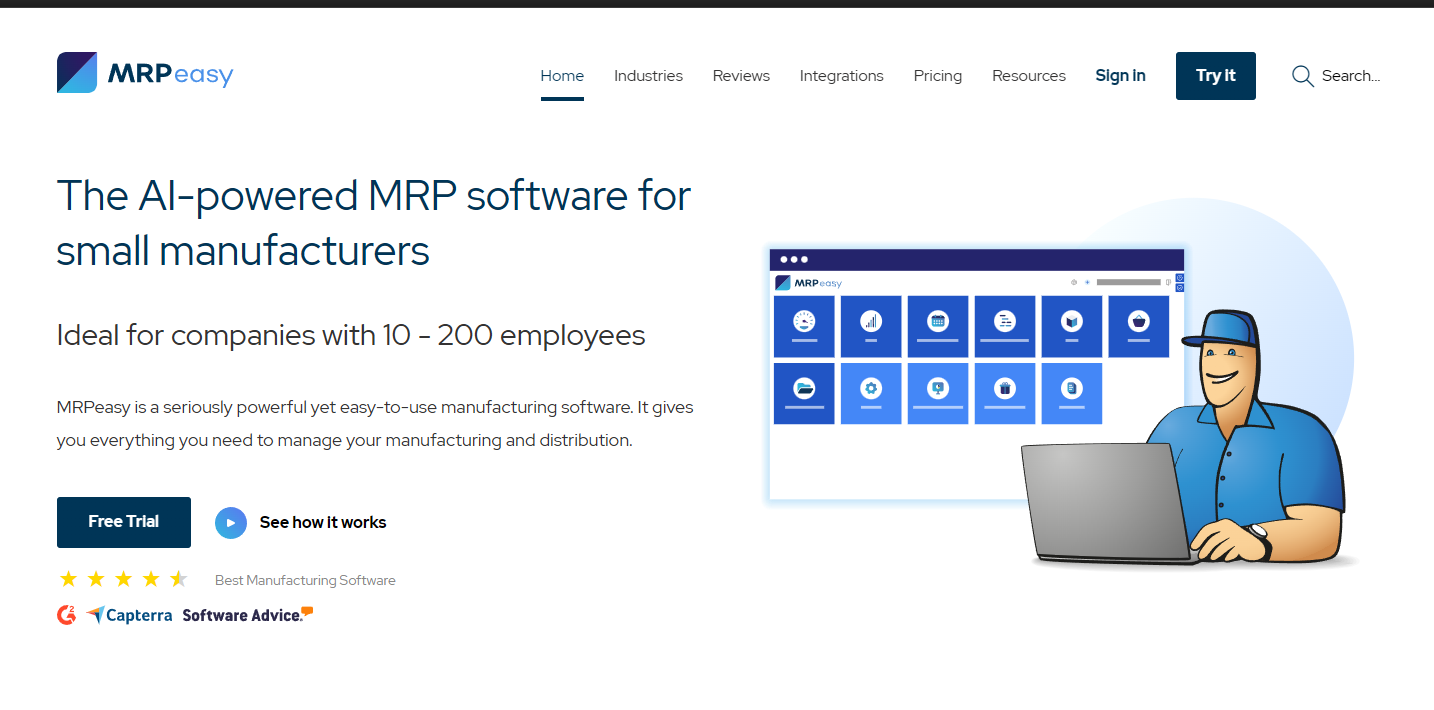Click the presentation chart tile in illustration

click(938, 393)
